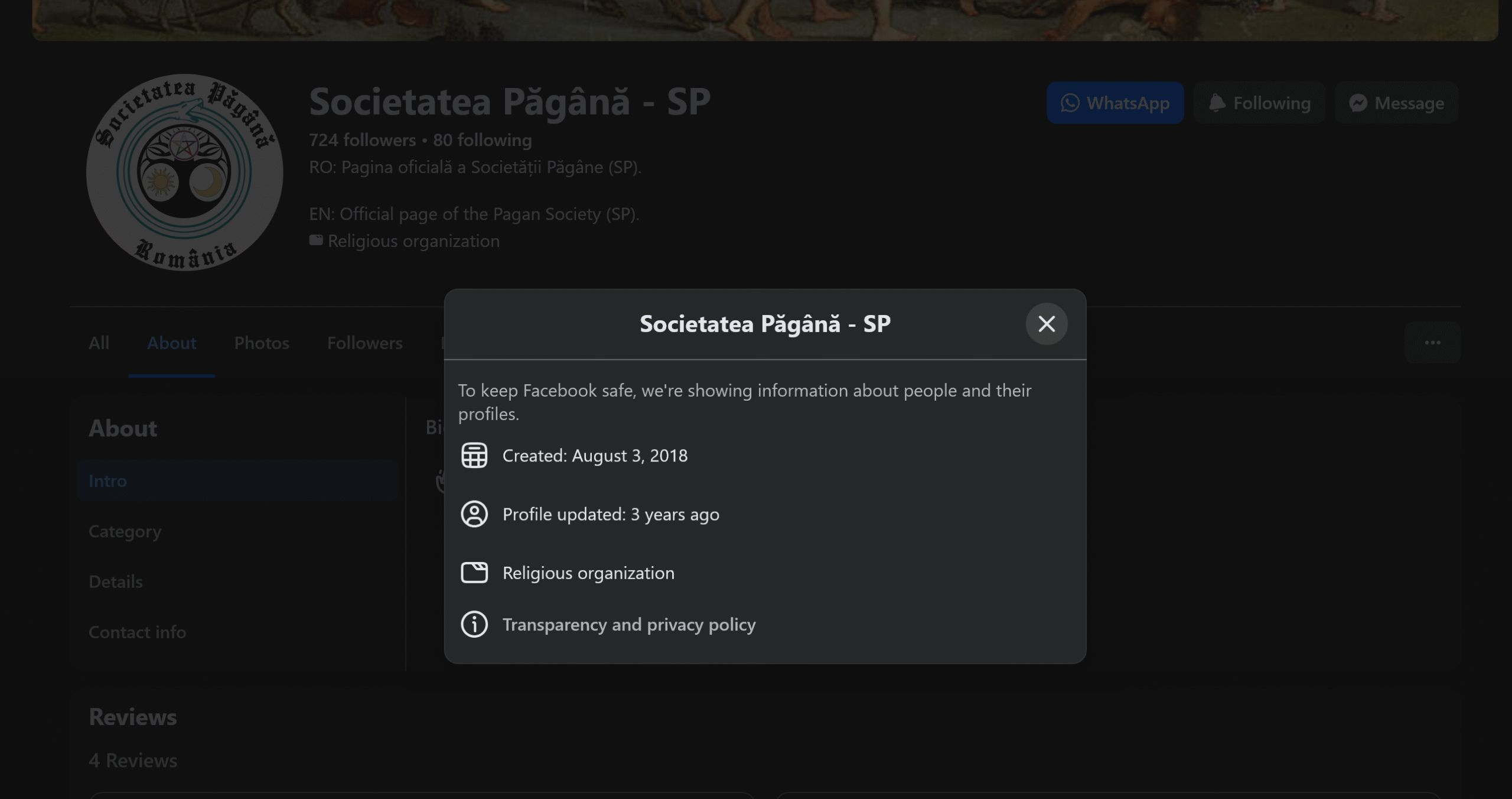This screenshot has height=799, width=1512.
Task: Close the Societatea Păgână page info dialog
Action: click(x=1046, y=324)
